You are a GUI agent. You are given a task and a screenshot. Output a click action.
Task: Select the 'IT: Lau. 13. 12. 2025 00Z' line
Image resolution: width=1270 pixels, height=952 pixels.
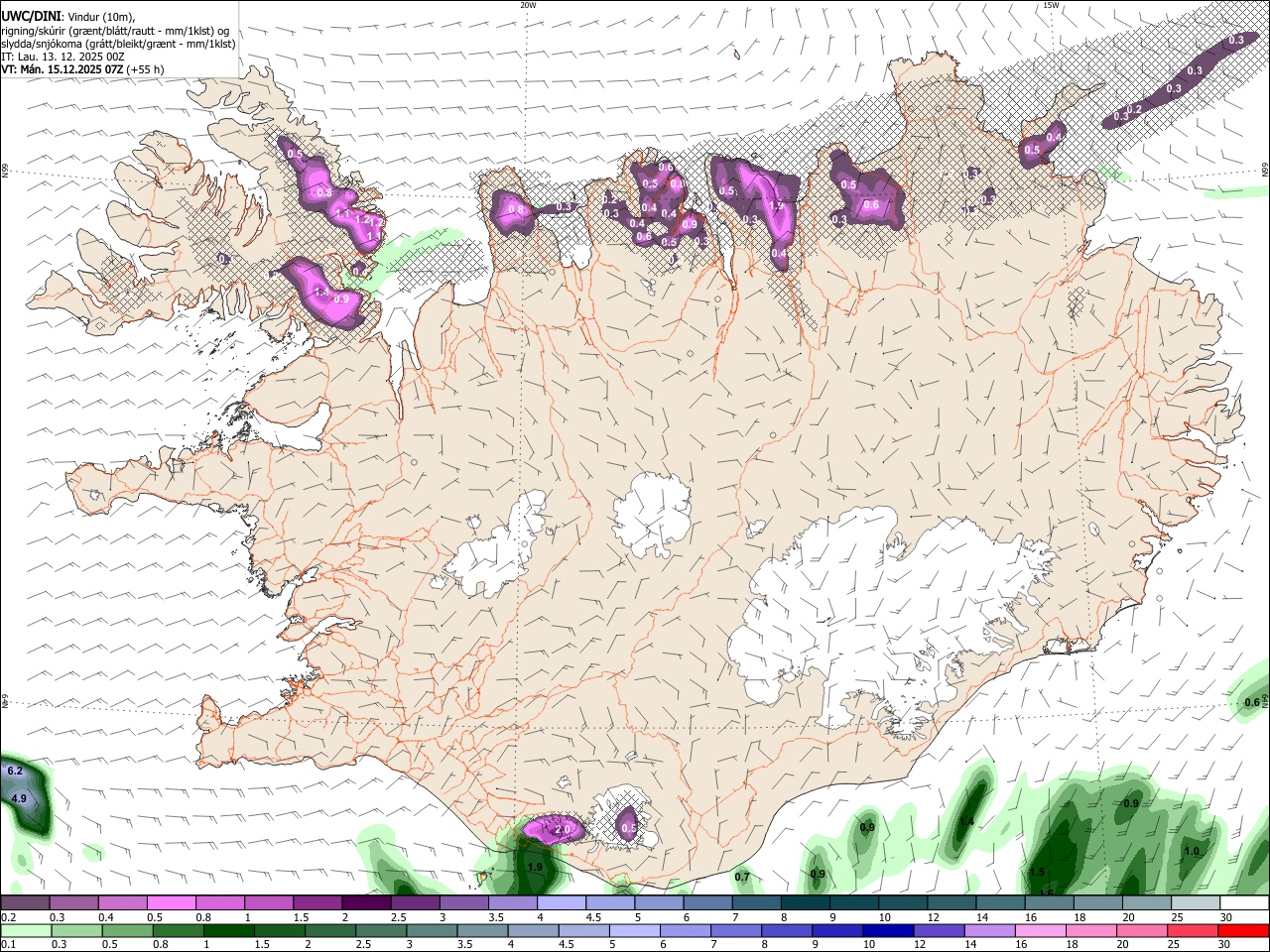(x=63, y=57)
